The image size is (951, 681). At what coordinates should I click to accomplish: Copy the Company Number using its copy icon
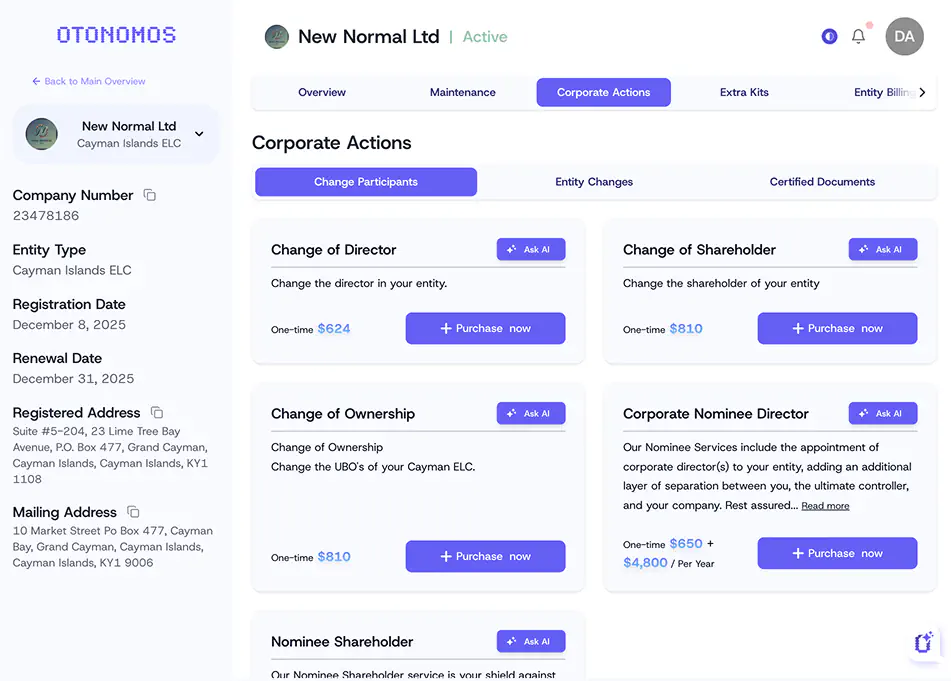150,196
